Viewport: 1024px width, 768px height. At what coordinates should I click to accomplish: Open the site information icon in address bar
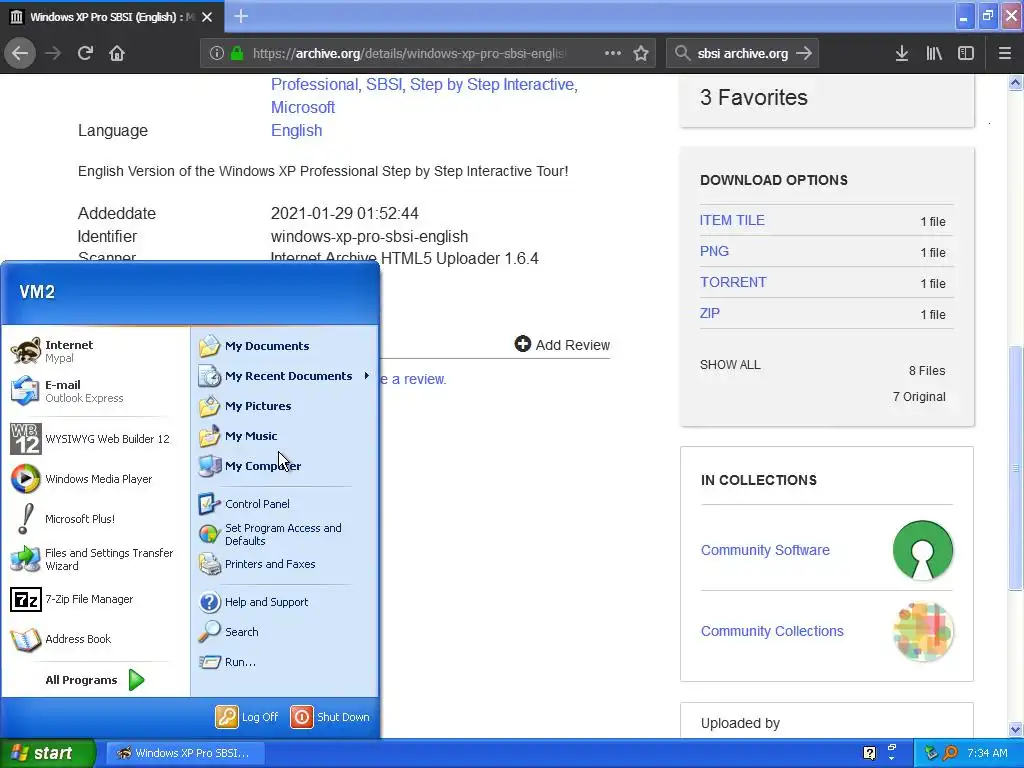tap(217, 53)
